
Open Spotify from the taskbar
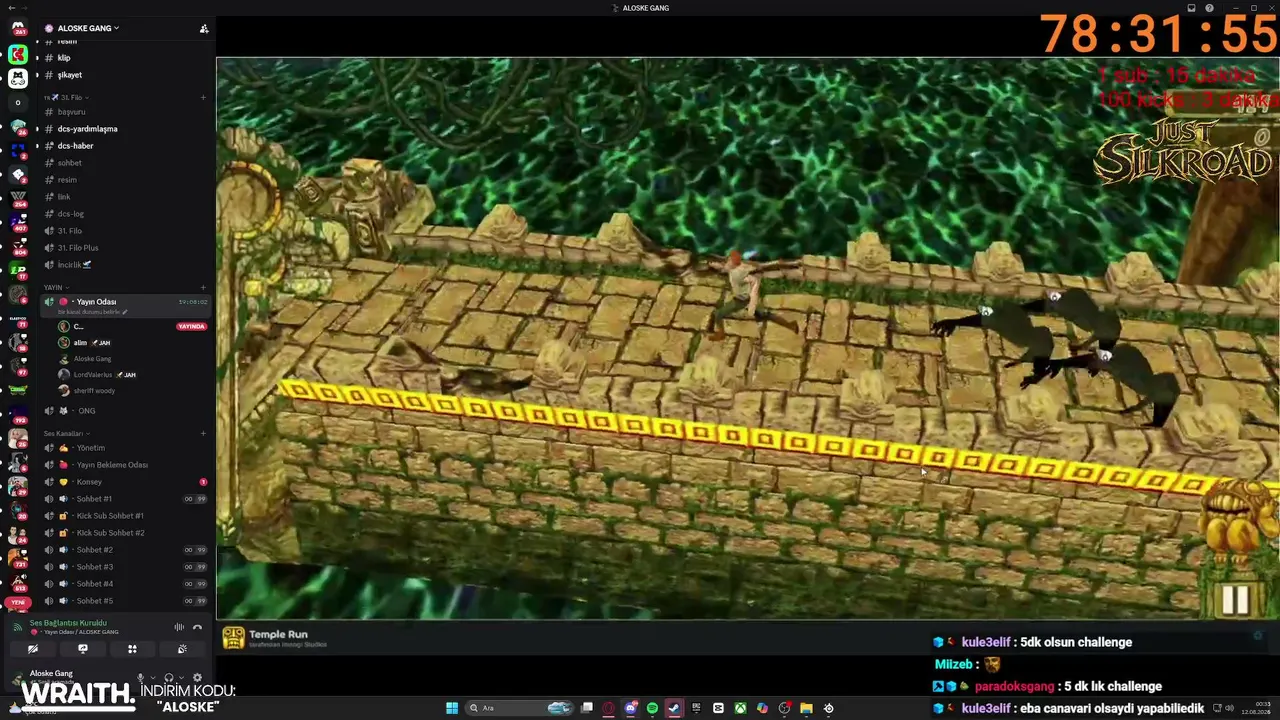(x=652, y=708)
